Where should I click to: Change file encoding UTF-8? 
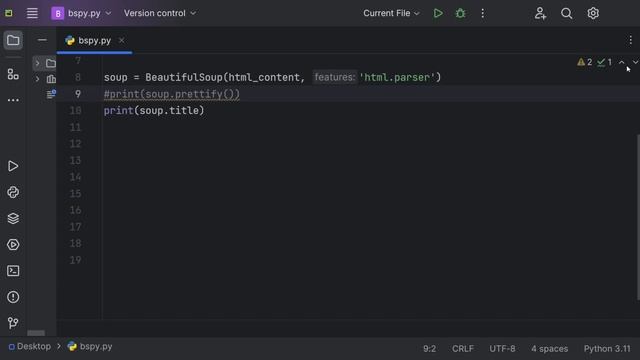[502, 349]
